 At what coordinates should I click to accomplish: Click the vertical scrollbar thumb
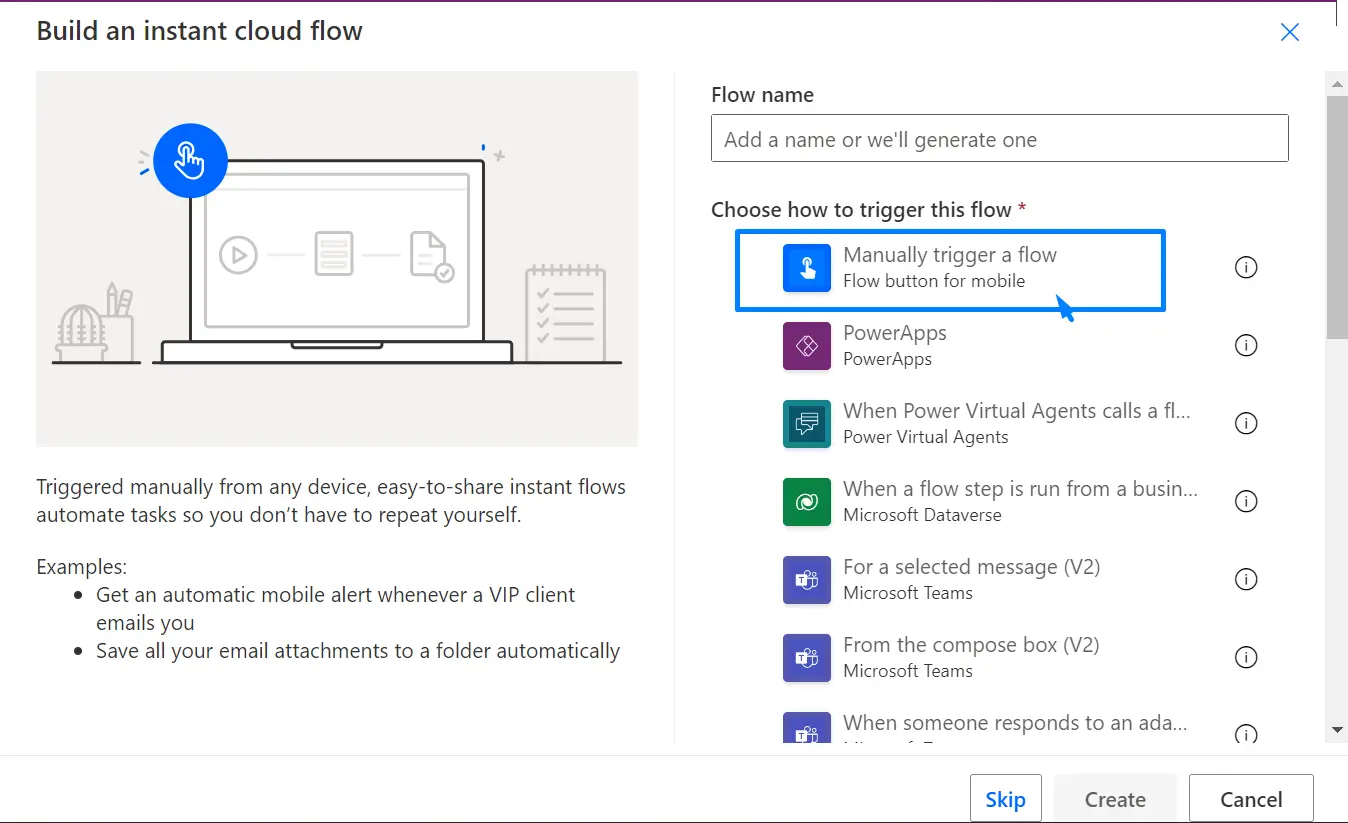1337,218
